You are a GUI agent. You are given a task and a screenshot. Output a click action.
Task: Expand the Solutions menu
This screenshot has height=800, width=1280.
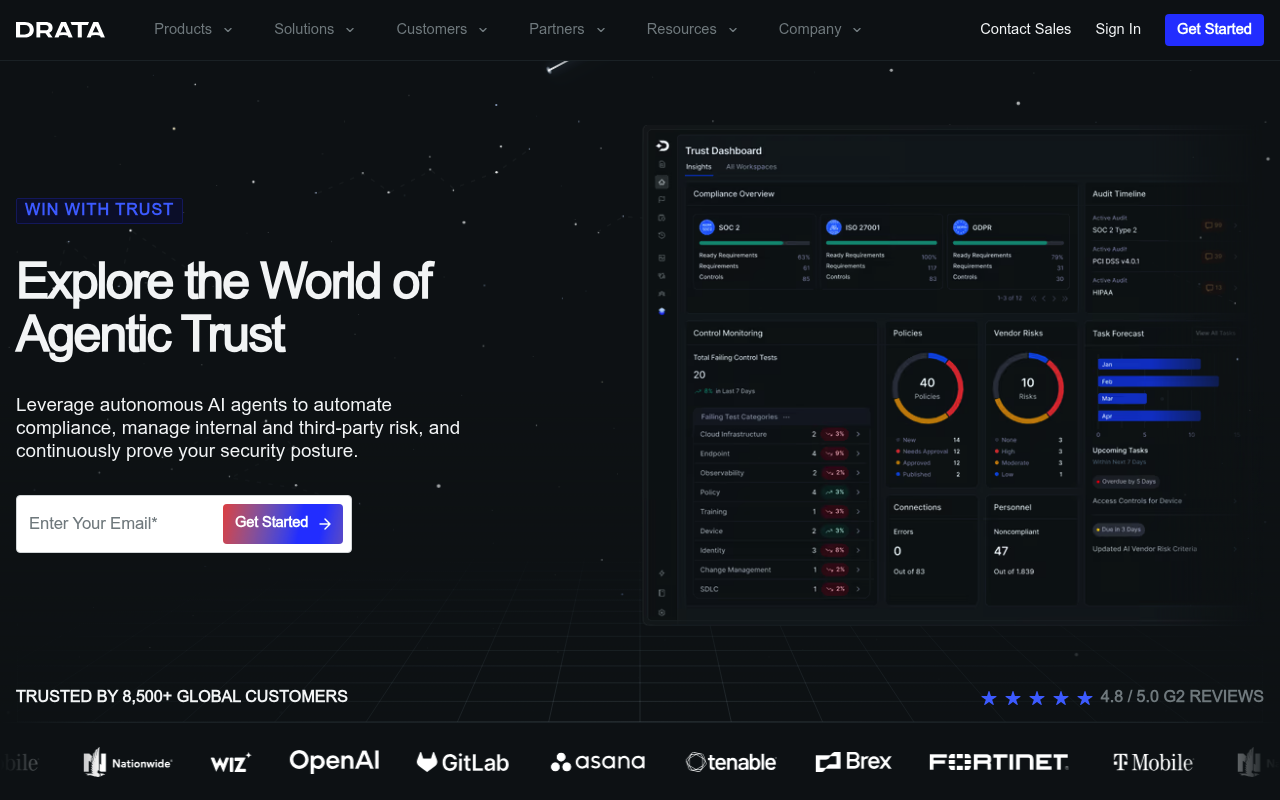click(x=314, y=29)
